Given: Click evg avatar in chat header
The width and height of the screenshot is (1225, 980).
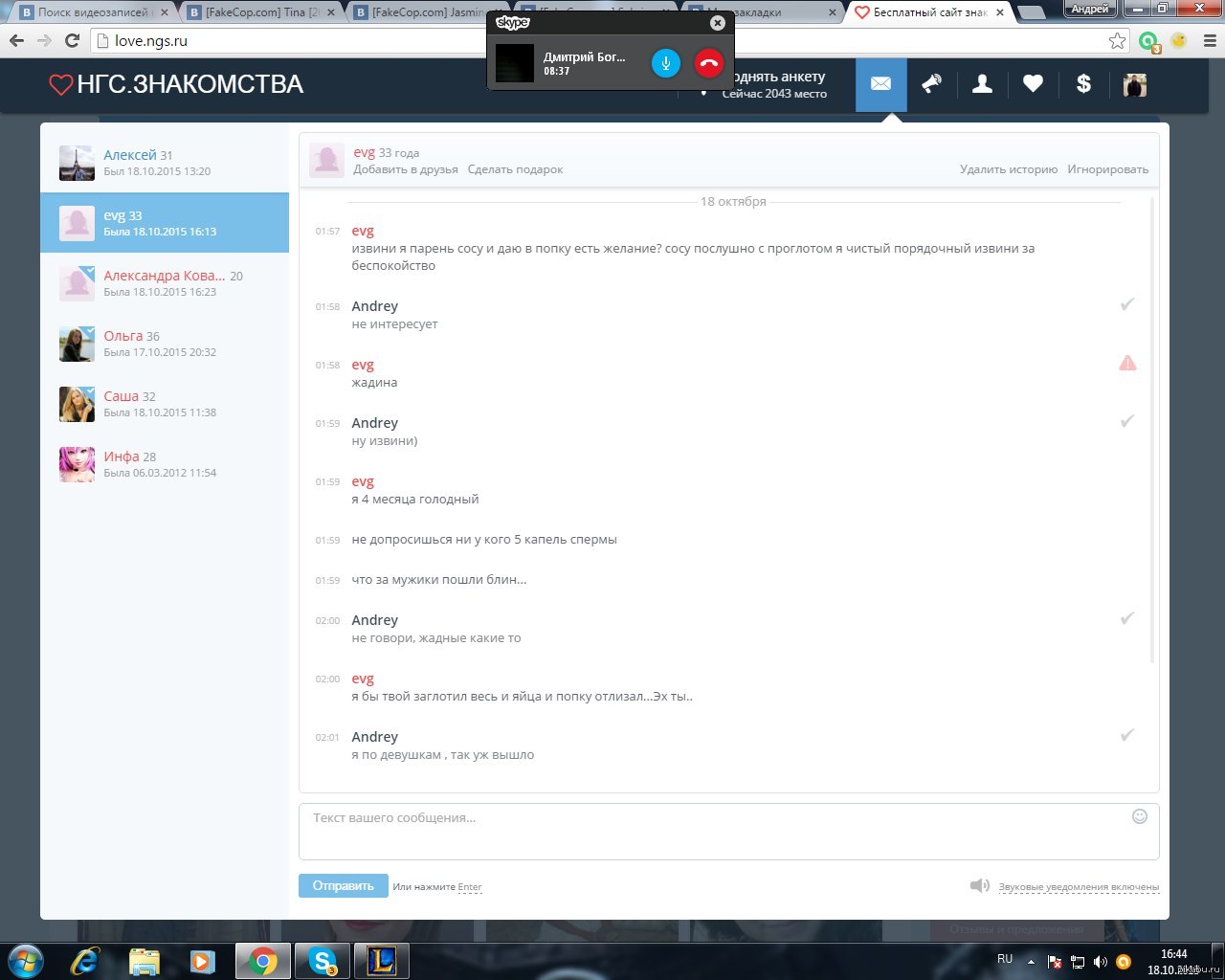Looking at the screenshot, I should [326, 161].
